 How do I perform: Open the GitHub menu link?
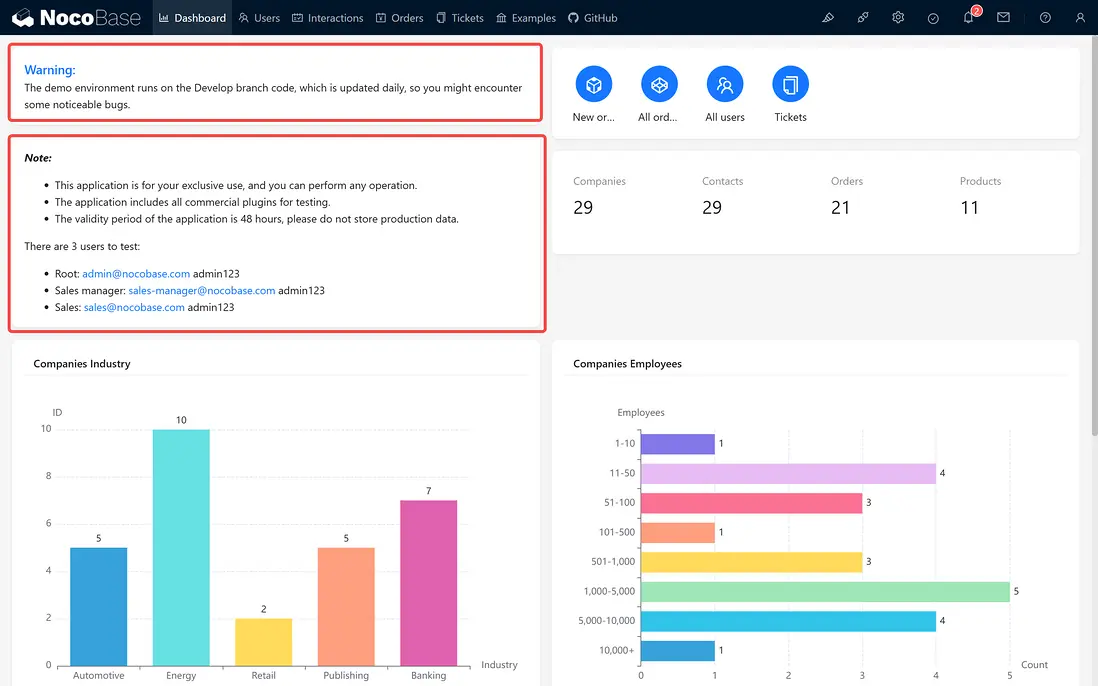(593, 18)
